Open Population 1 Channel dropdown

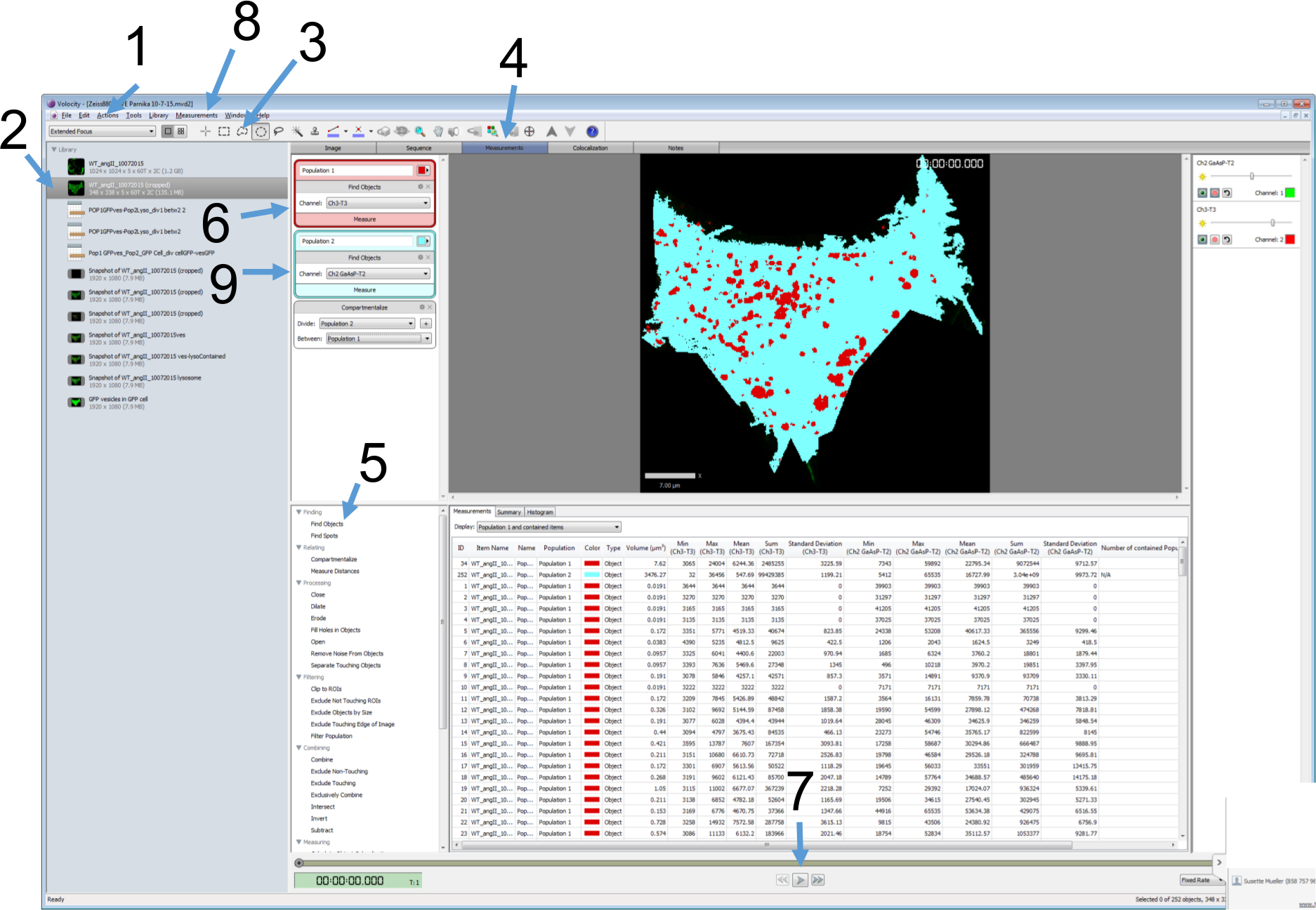(378, 203)
